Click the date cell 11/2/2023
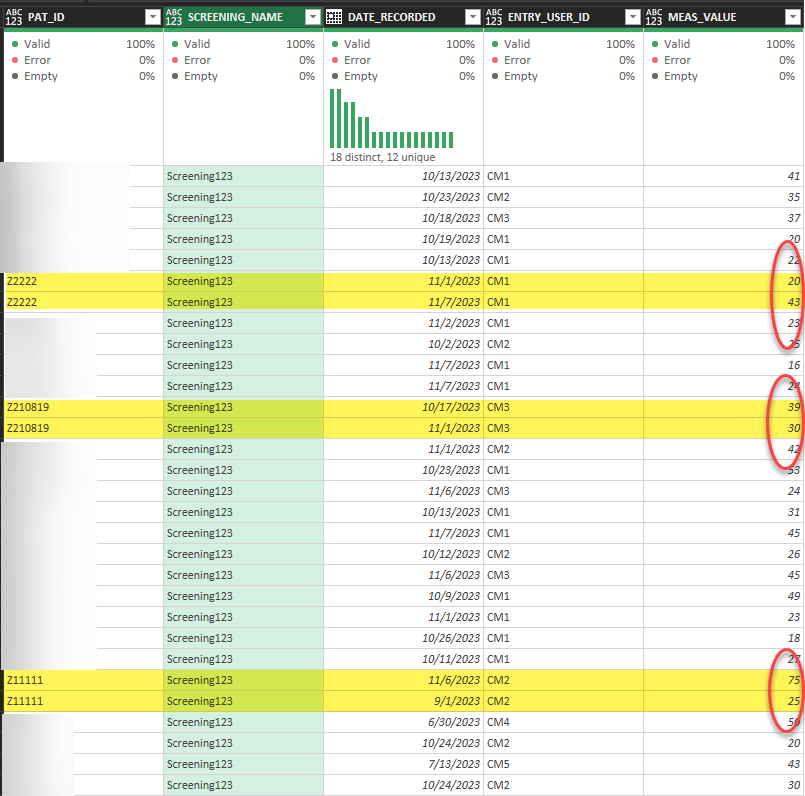 (404, 323)
